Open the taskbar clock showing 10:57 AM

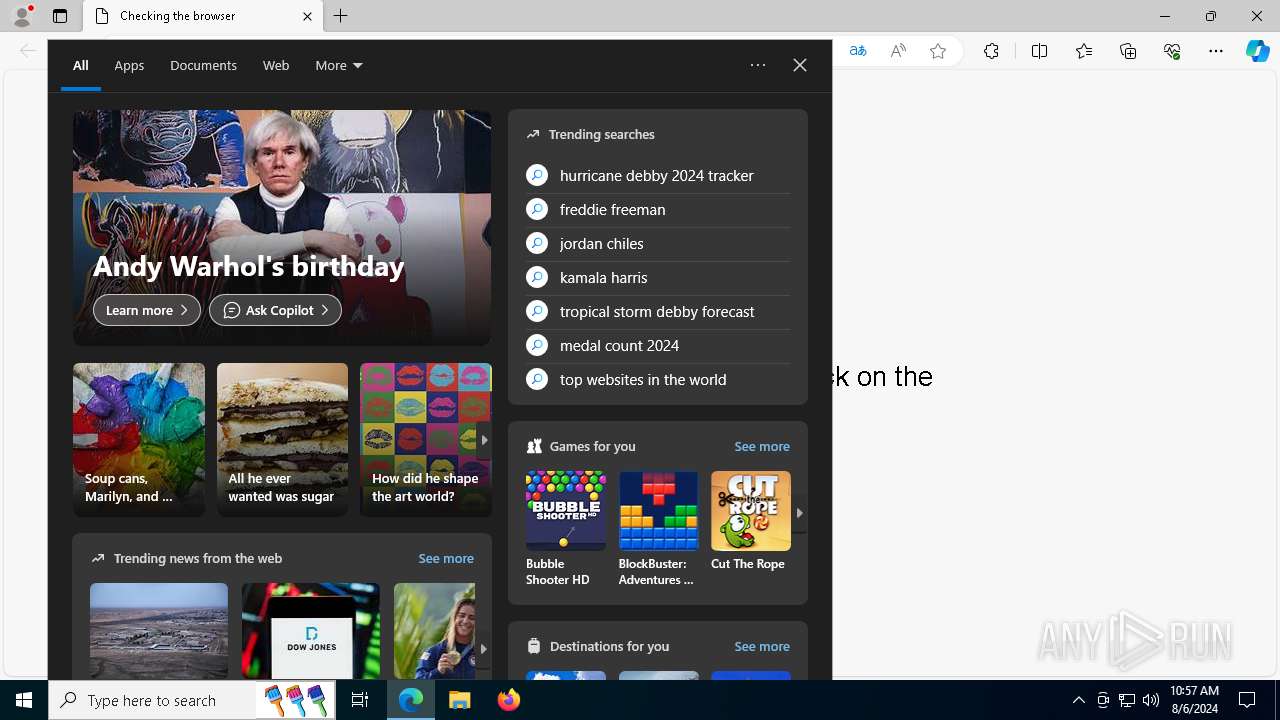(1194, 700)
